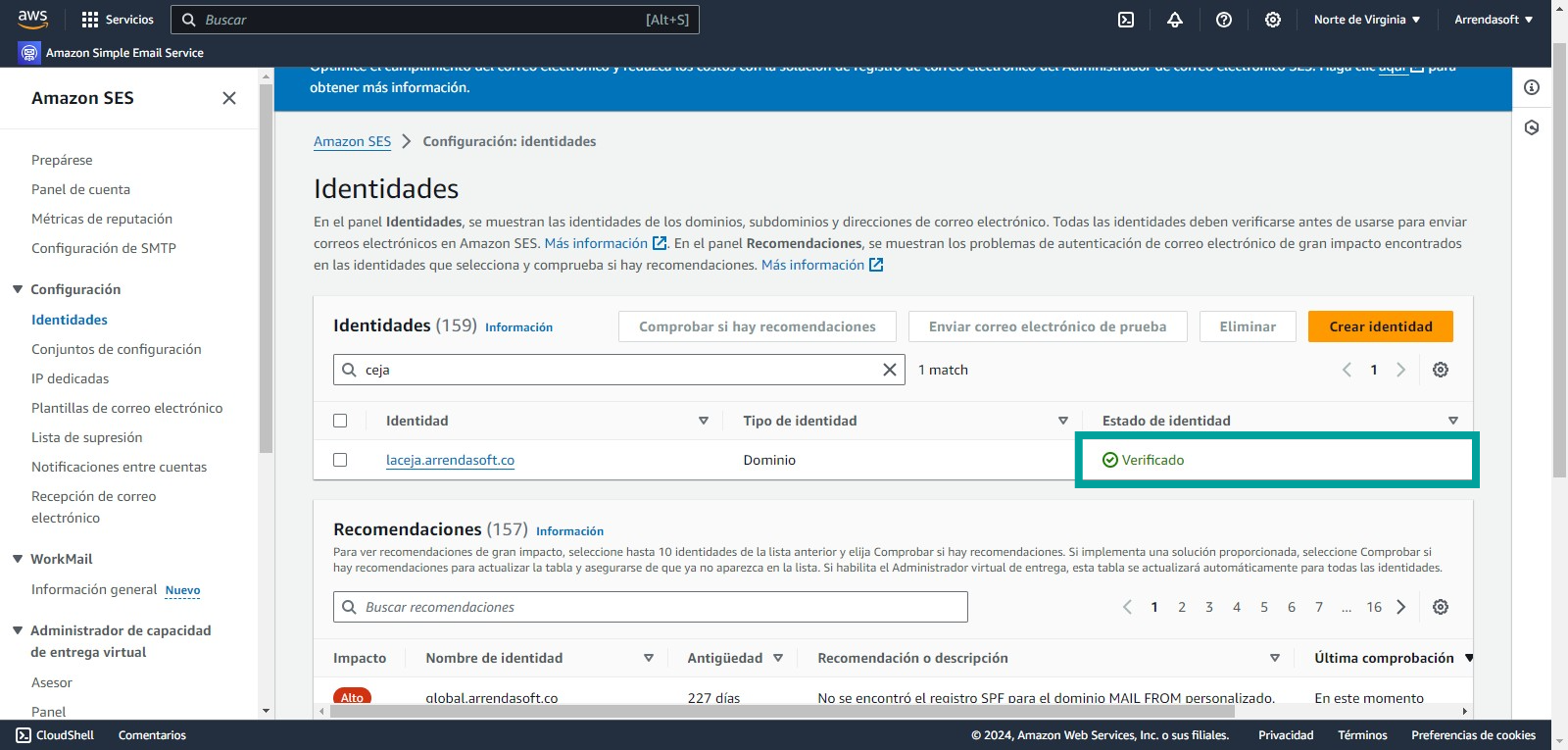Screen dimensions: 1568x750
Task: Go to recommendations page 16
Action: 1374,607
